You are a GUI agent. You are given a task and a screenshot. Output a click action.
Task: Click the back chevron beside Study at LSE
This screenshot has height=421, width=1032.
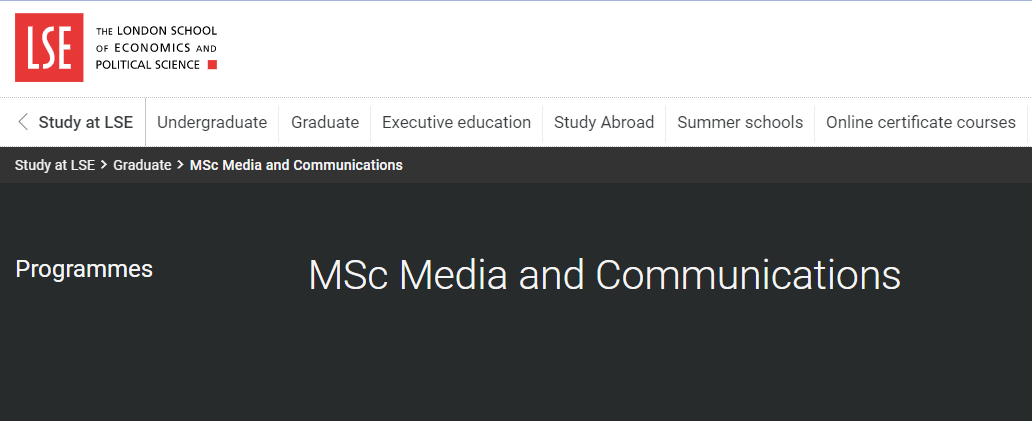point(23,122)
